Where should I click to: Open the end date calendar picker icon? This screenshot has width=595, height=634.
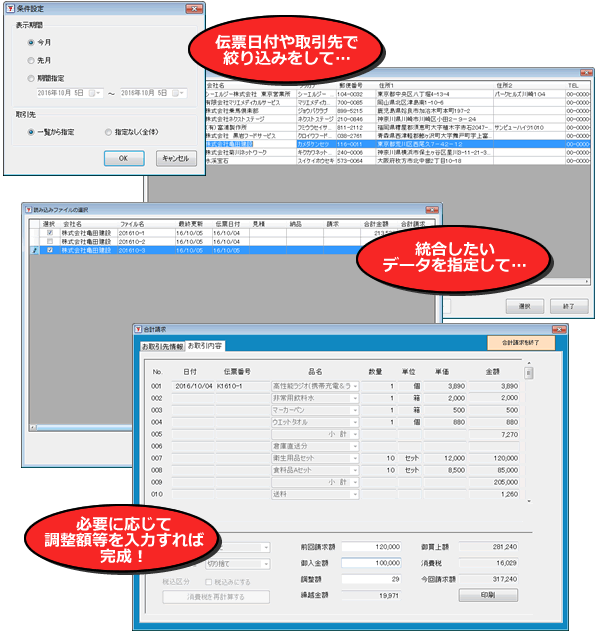pos(176,93)
